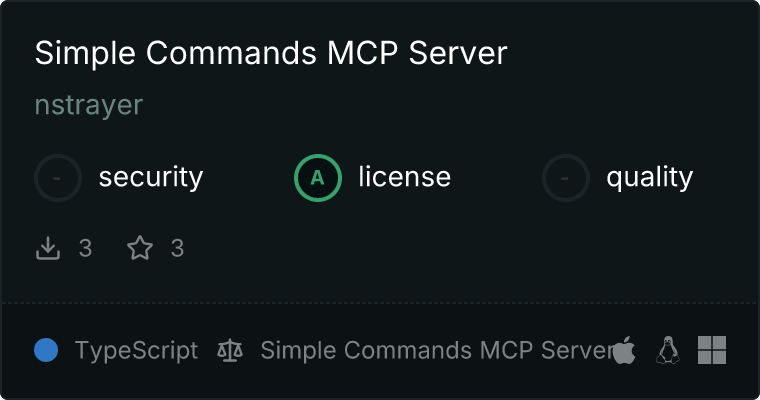
Task: Click the star count number
Action: [x=177, y=248]
